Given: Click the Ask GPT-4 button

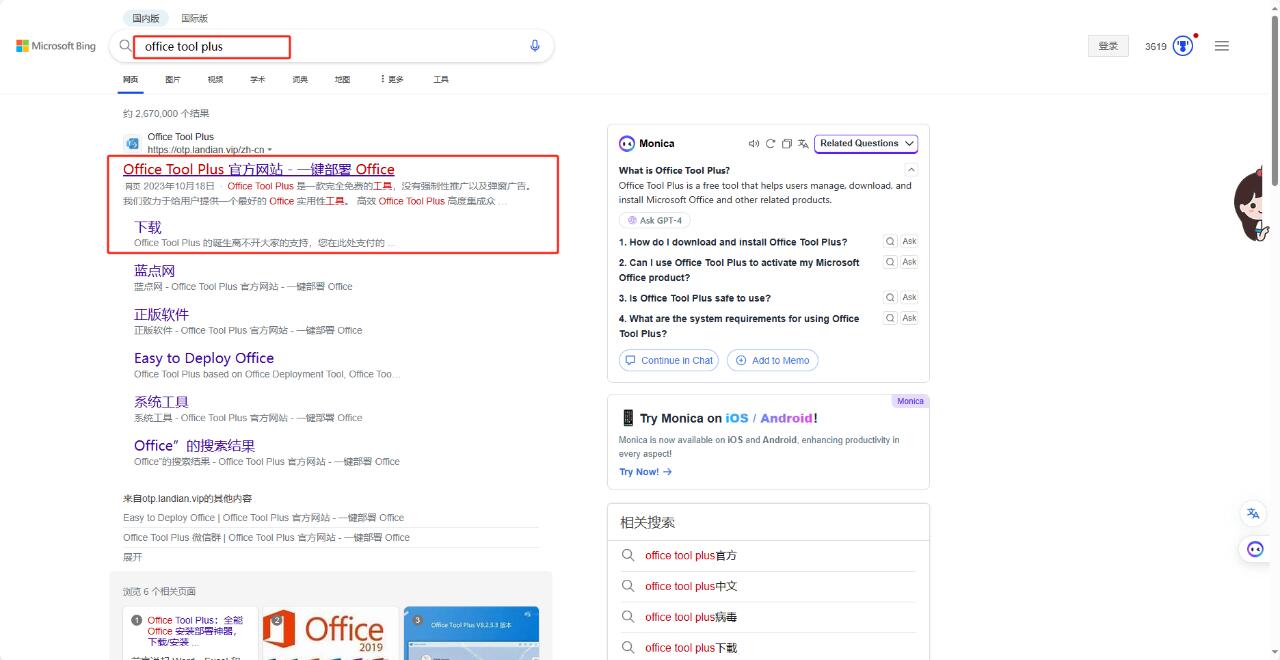Looking at the screenshot, I should coord(654,221).
